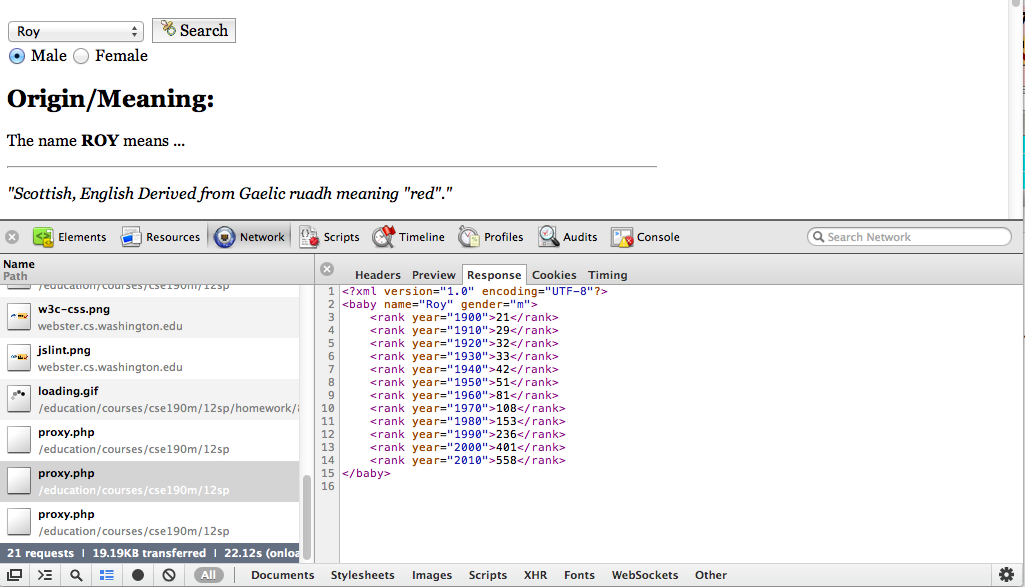This screenshot has height=587, width=1025.
Task: Clear the network log icon
Action: pyautogui.click(x=169, y=575)
